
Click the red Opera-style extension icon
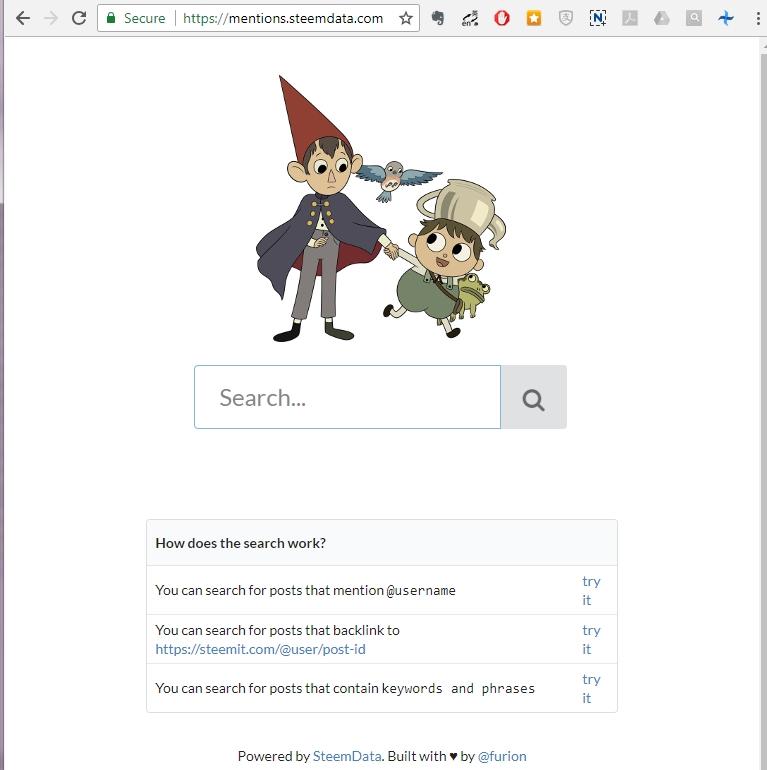coord(502,18)
